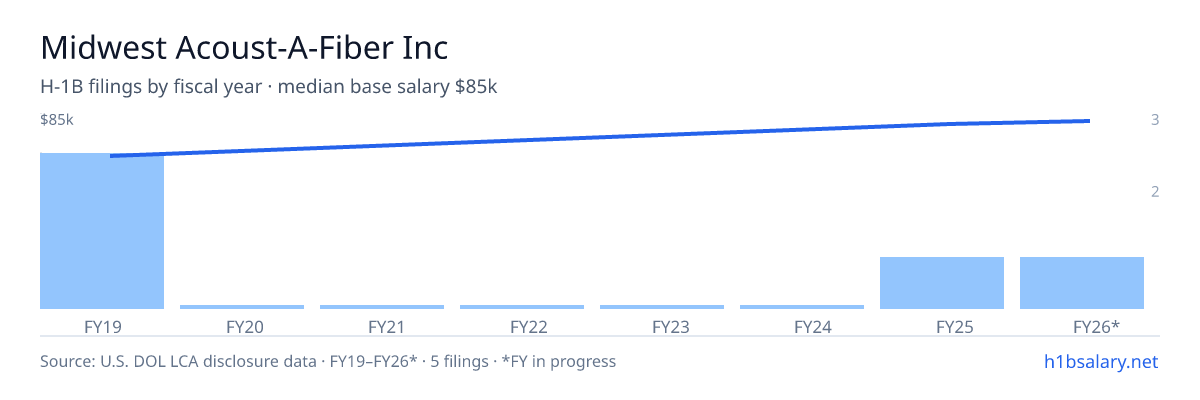The width and height of the screenshot is (1200, 400).
Task: Click the FY26* filings bar
Action: (x=1082, y=283)
